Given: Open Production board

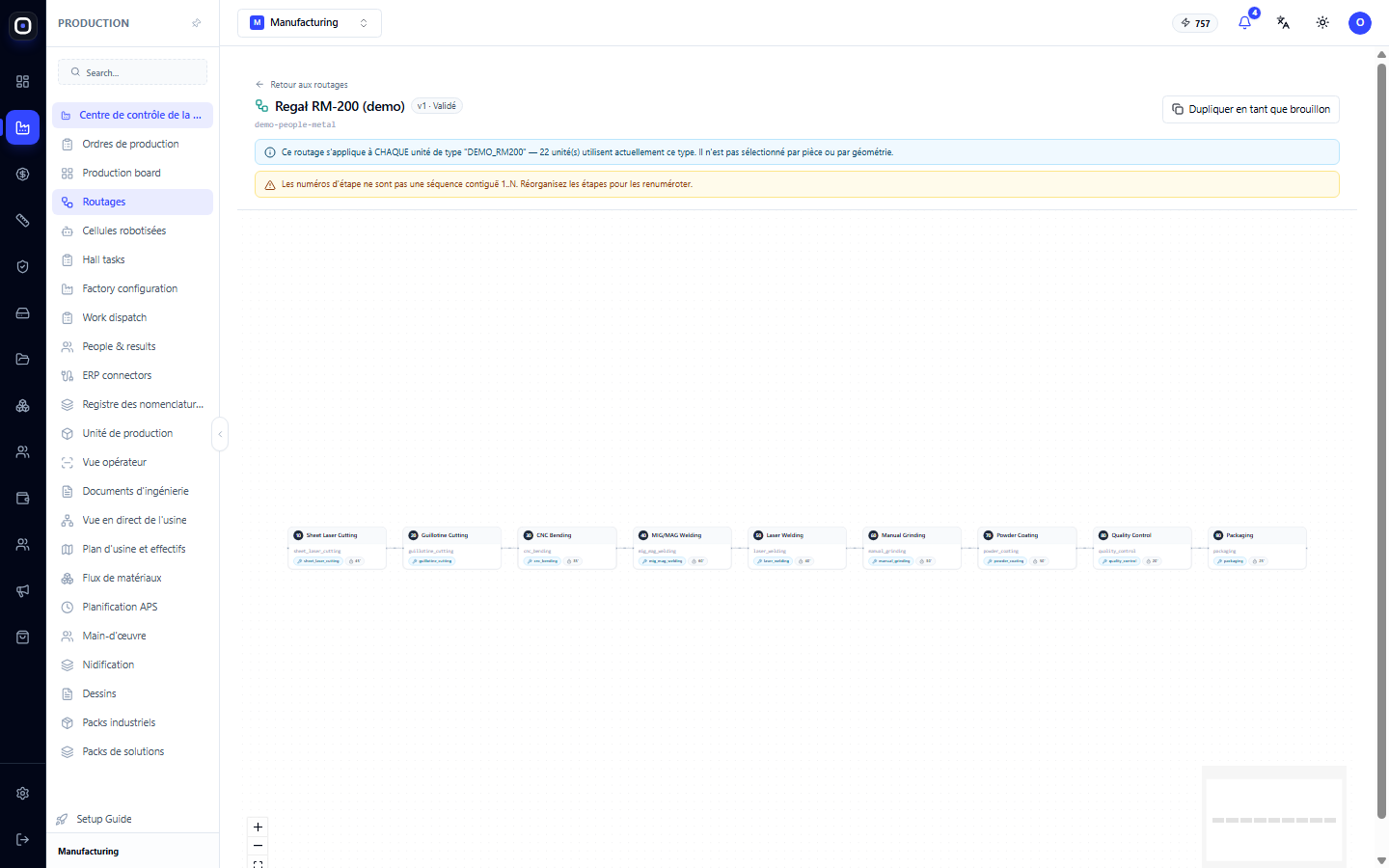Looking at the screenshot, I should click(x=133, y=173).
